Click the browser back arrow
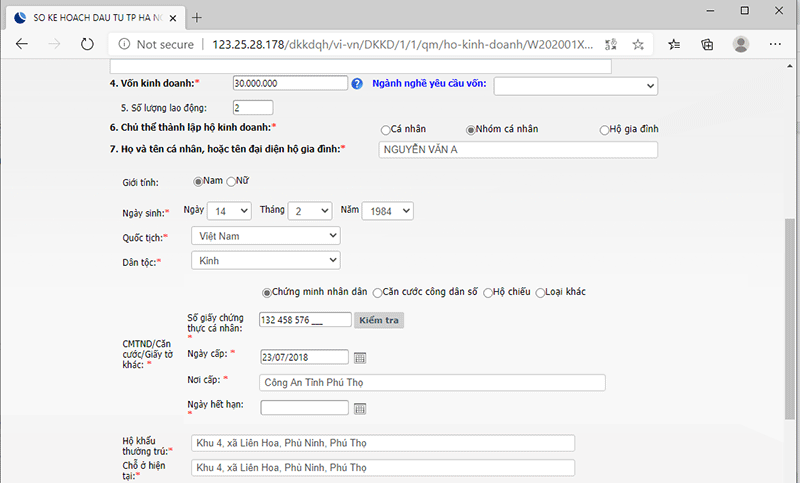The width and height of the screenshot is (800, 483). coord(21,44)
